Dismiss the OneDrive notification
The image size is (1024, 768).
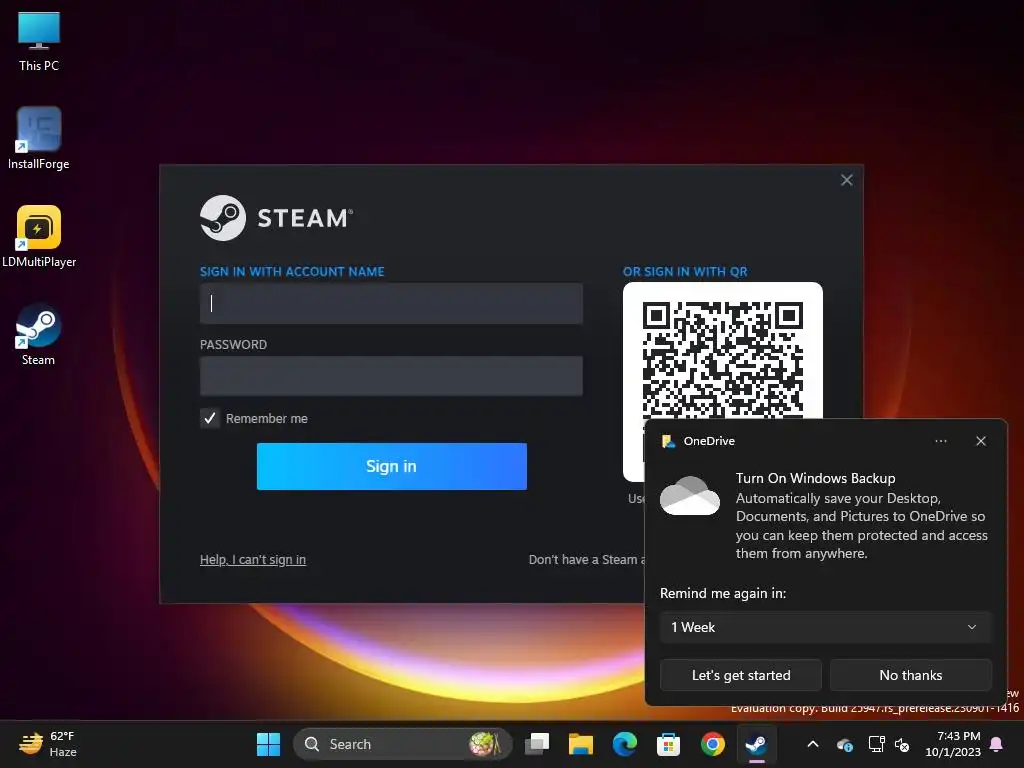(981, 441)
